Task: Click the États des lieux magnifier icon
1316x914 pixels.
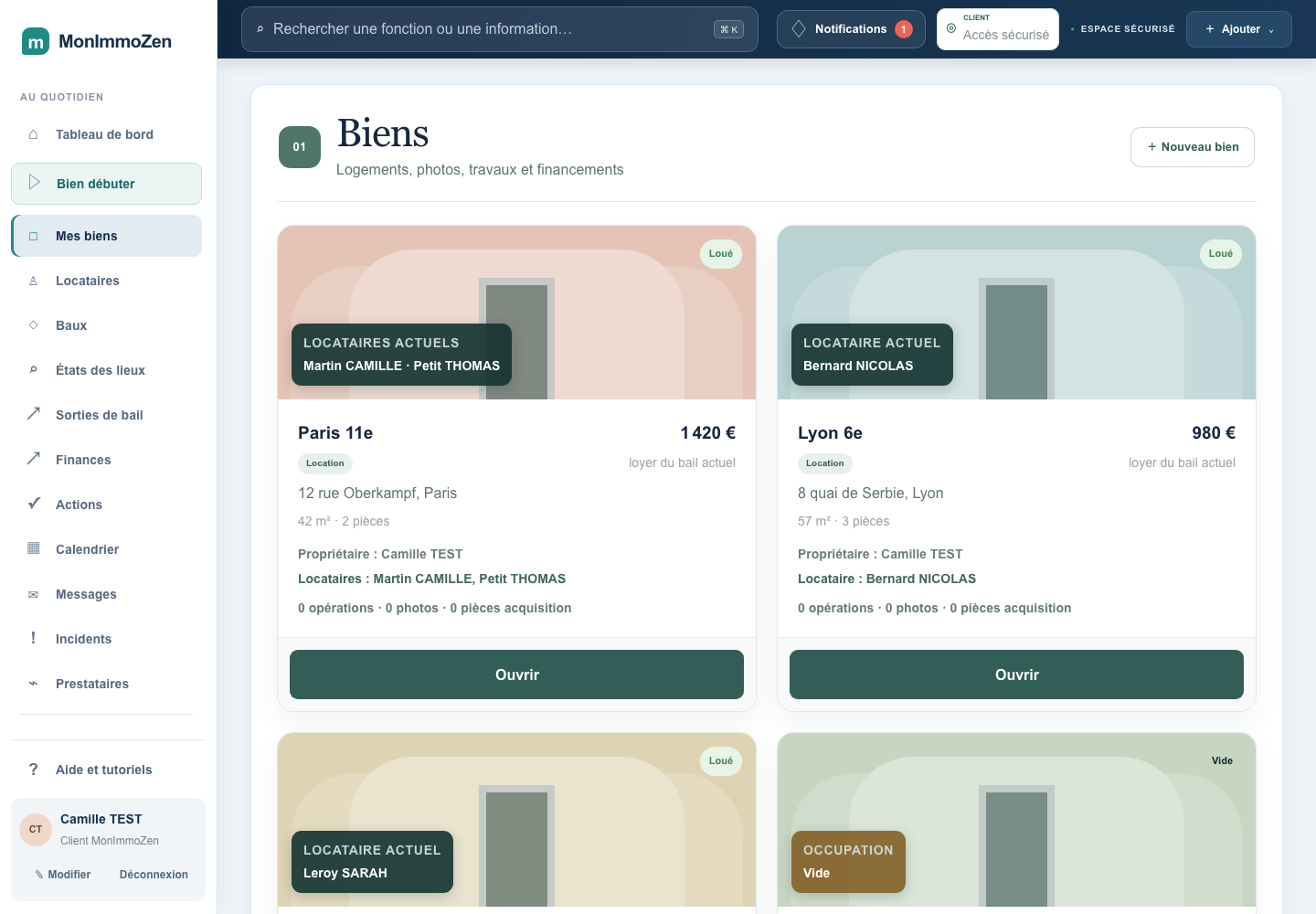Action: [x=34, y=369]
